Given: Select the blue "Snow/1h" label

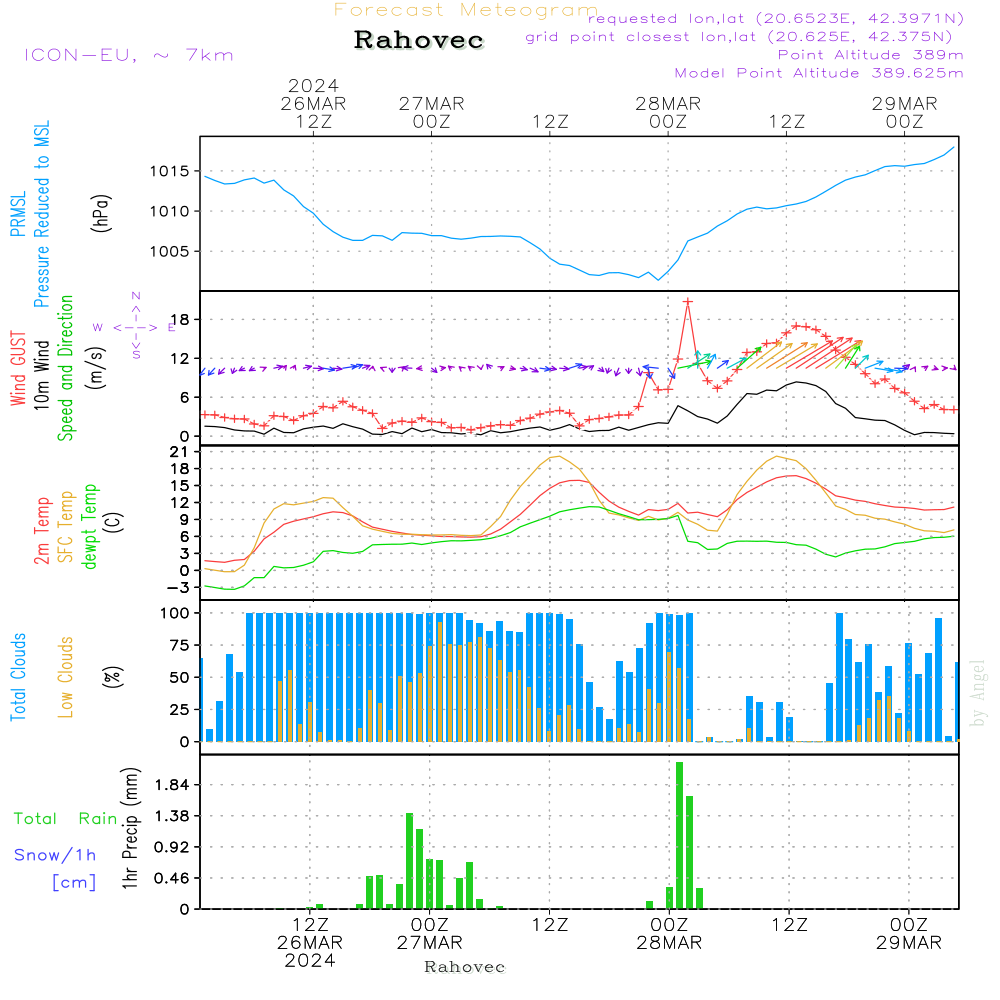Looking at the screenshot, I should tap(55, 855).
